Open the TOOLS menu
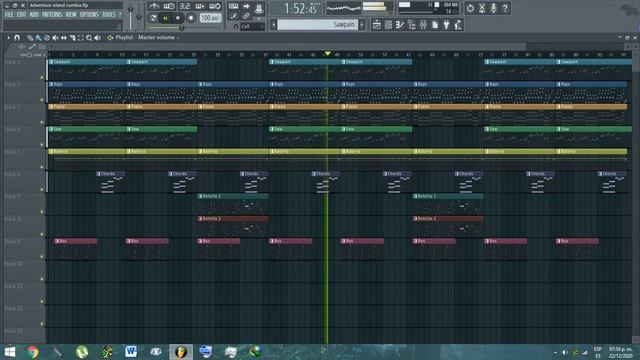Image resolution: width=640 pixels, height=360 pixels. [x=109, y=14]
